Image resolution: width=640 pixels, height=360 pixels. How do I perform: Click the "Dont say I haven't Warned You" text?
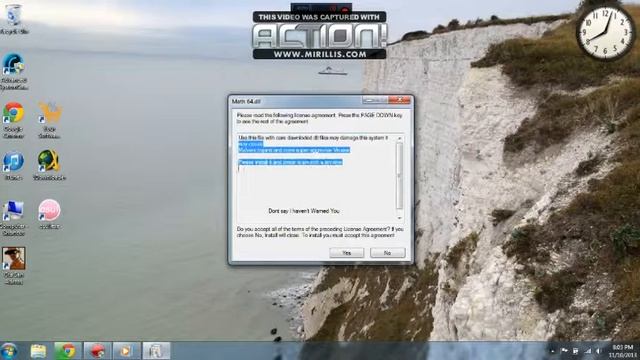click(x=304, y=211)
